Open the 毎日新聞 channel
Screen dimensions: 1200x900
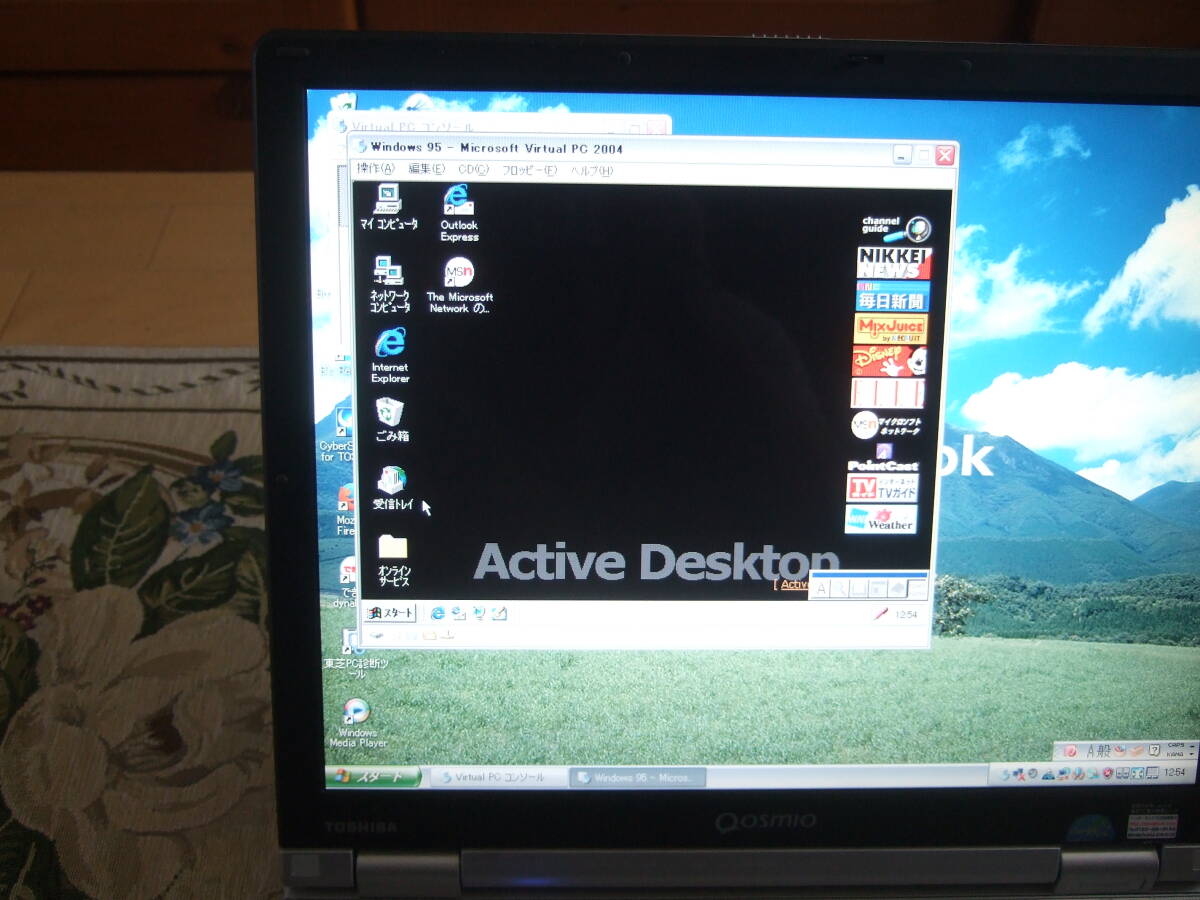tap(892, 296)
